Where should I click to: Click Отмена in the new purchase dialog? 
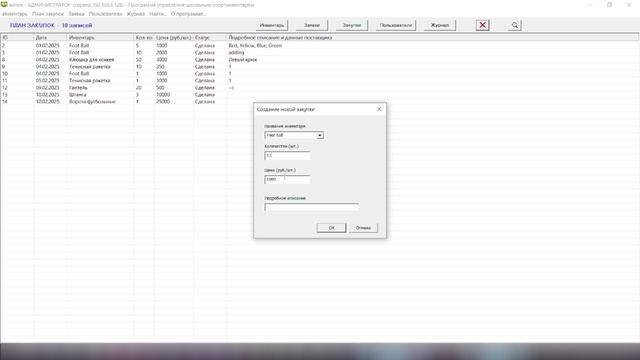click(363, 228)
